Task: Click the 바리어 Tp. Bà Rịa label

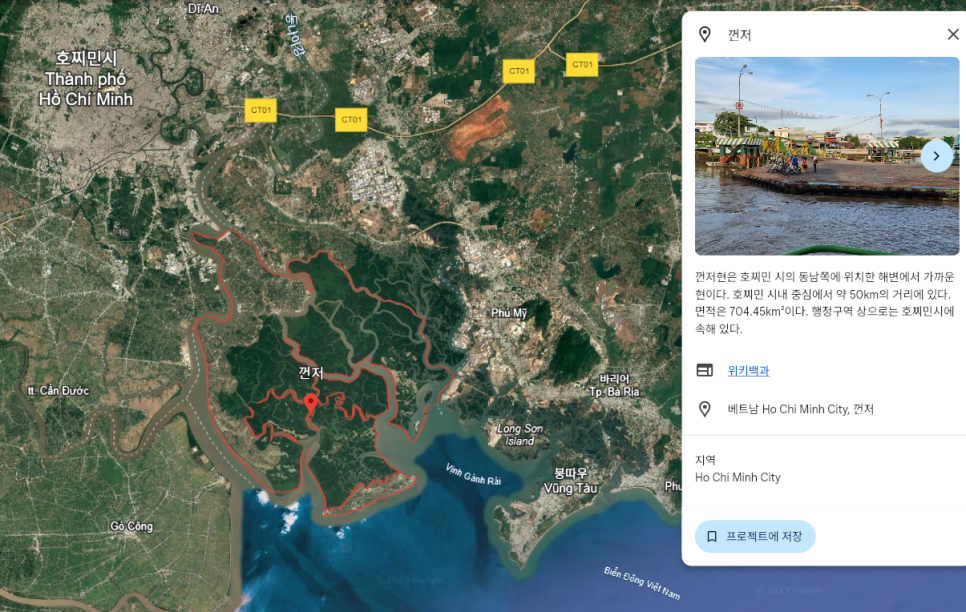Action: (614, 385)
